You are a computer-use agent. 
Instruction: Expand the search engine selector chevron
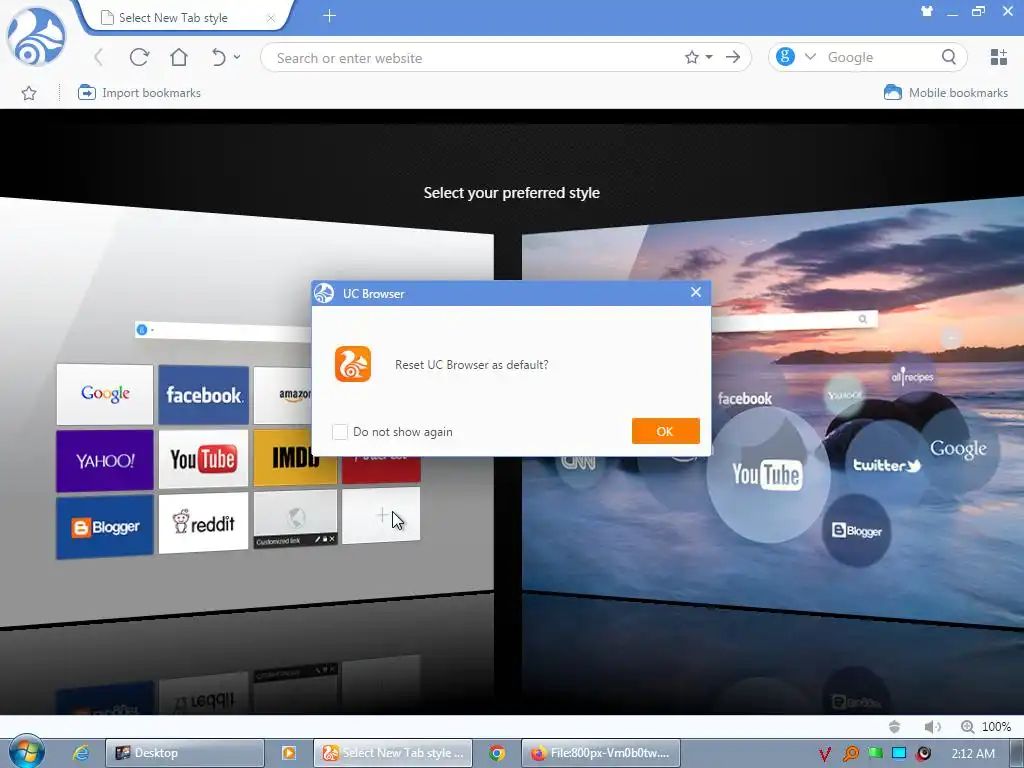point(810,57)
